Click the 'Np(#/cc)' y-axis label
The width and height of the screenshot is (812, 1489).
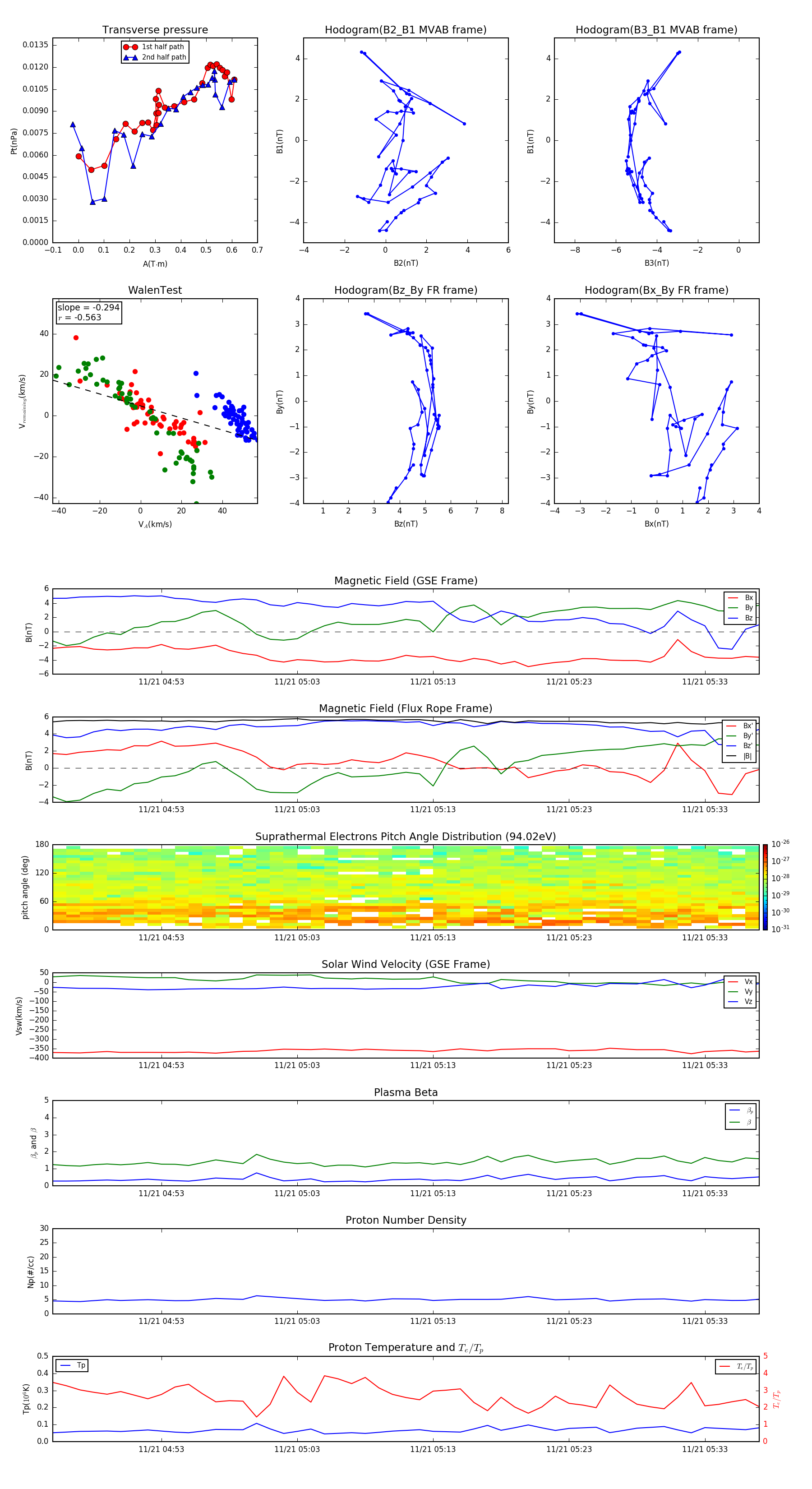[31, 1272]
